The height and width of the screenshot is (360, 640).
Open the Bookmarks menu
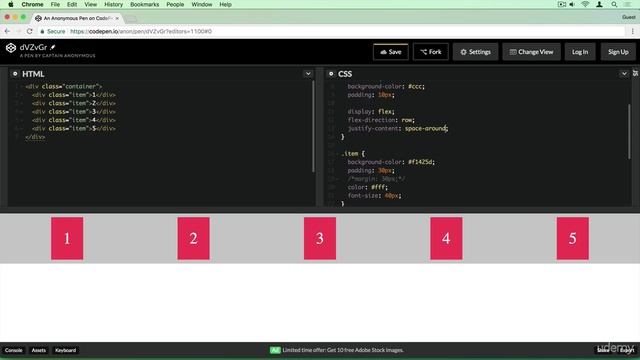click(x=144, y=4)
